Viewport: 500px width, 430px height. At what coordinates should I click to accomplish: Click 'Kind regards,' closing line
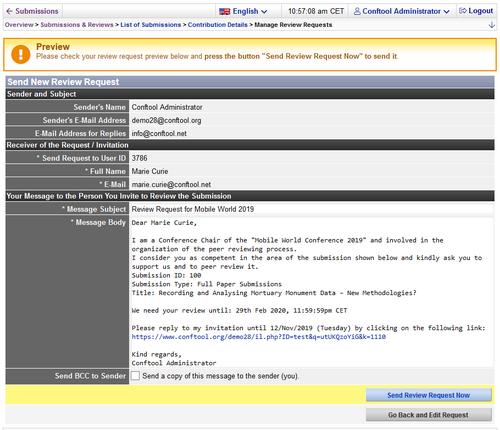(157, 354)
